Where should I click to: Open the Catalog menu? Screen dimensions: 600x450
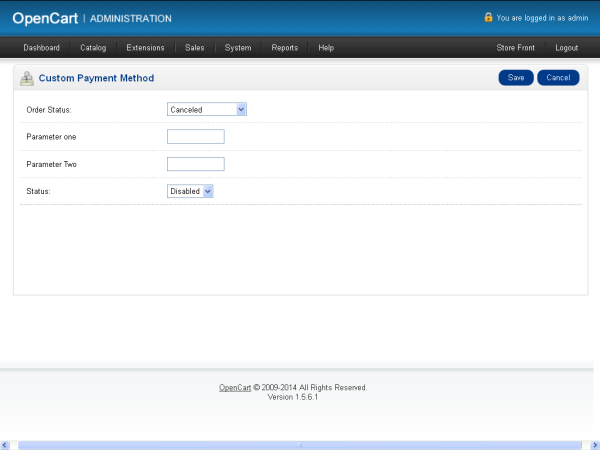point(93,48)
